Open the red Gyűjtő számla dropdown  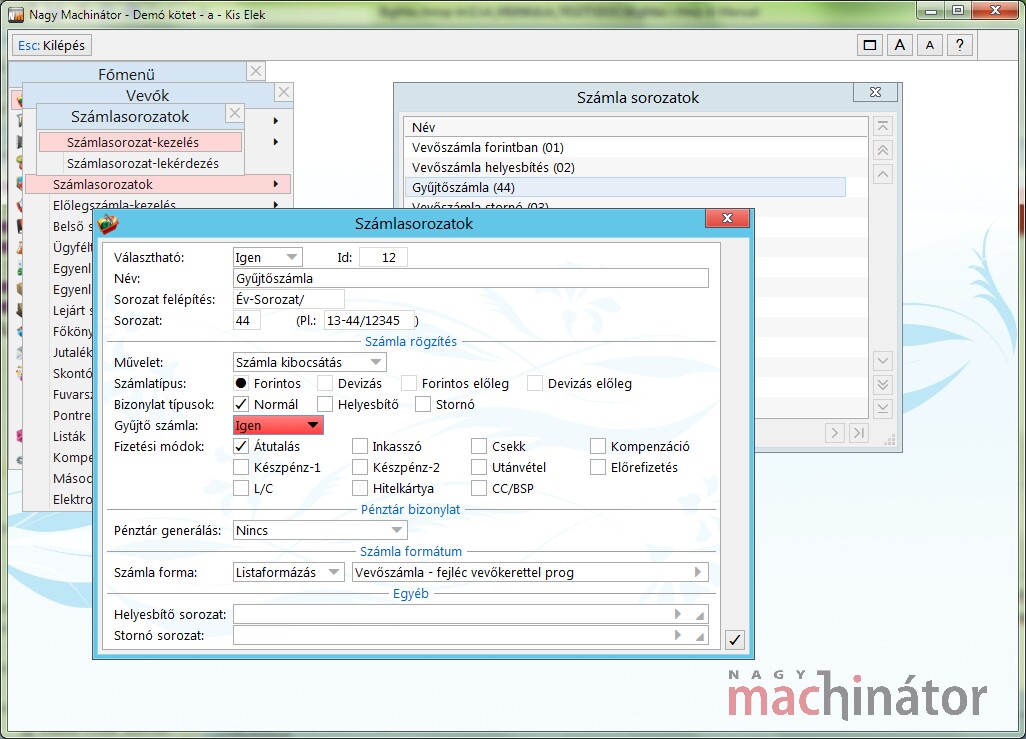tap(278, 425)
